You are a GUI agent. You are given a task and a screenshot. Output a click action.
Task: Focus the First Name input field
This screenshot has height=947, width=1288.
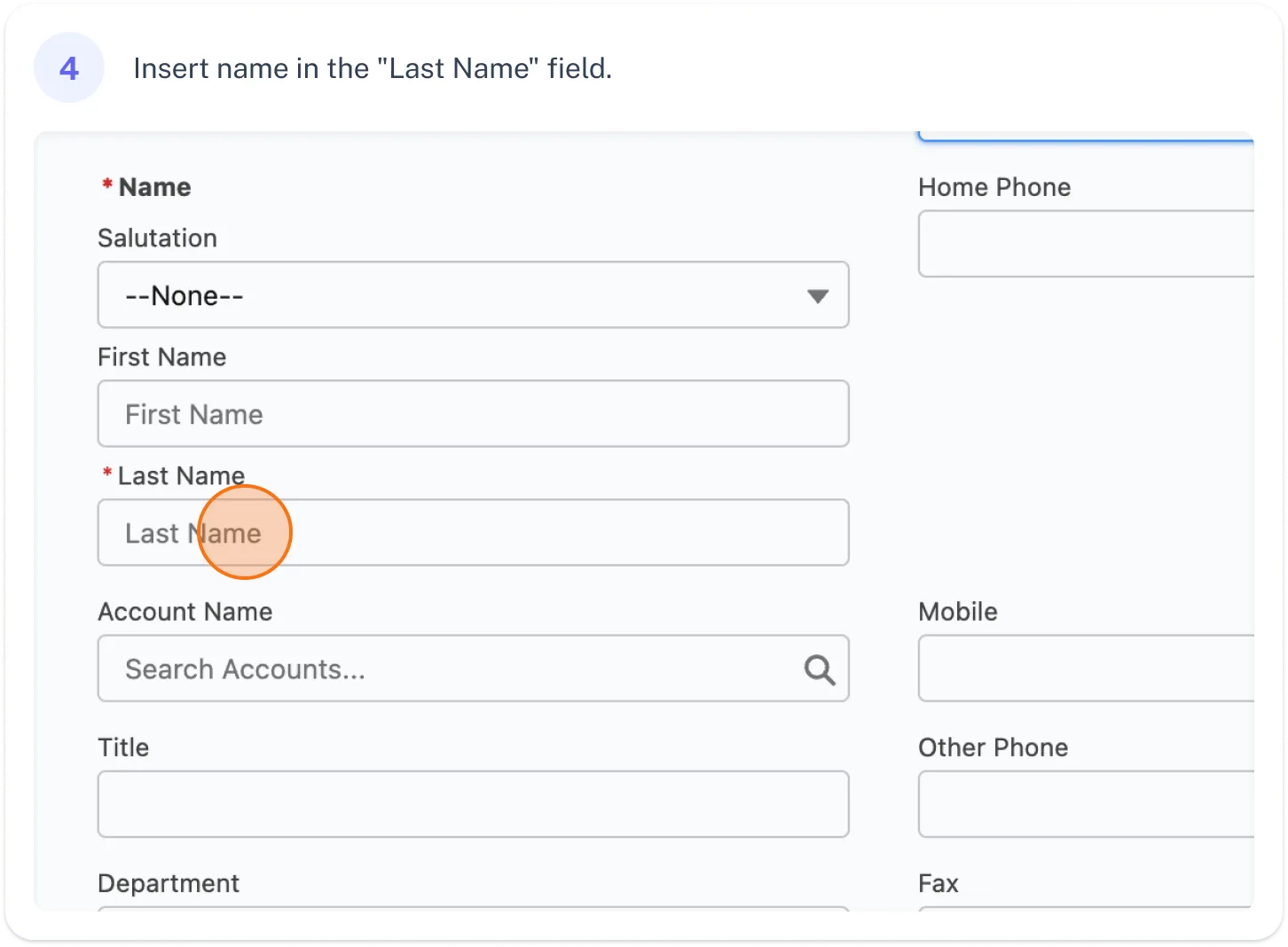pos(473,414)
